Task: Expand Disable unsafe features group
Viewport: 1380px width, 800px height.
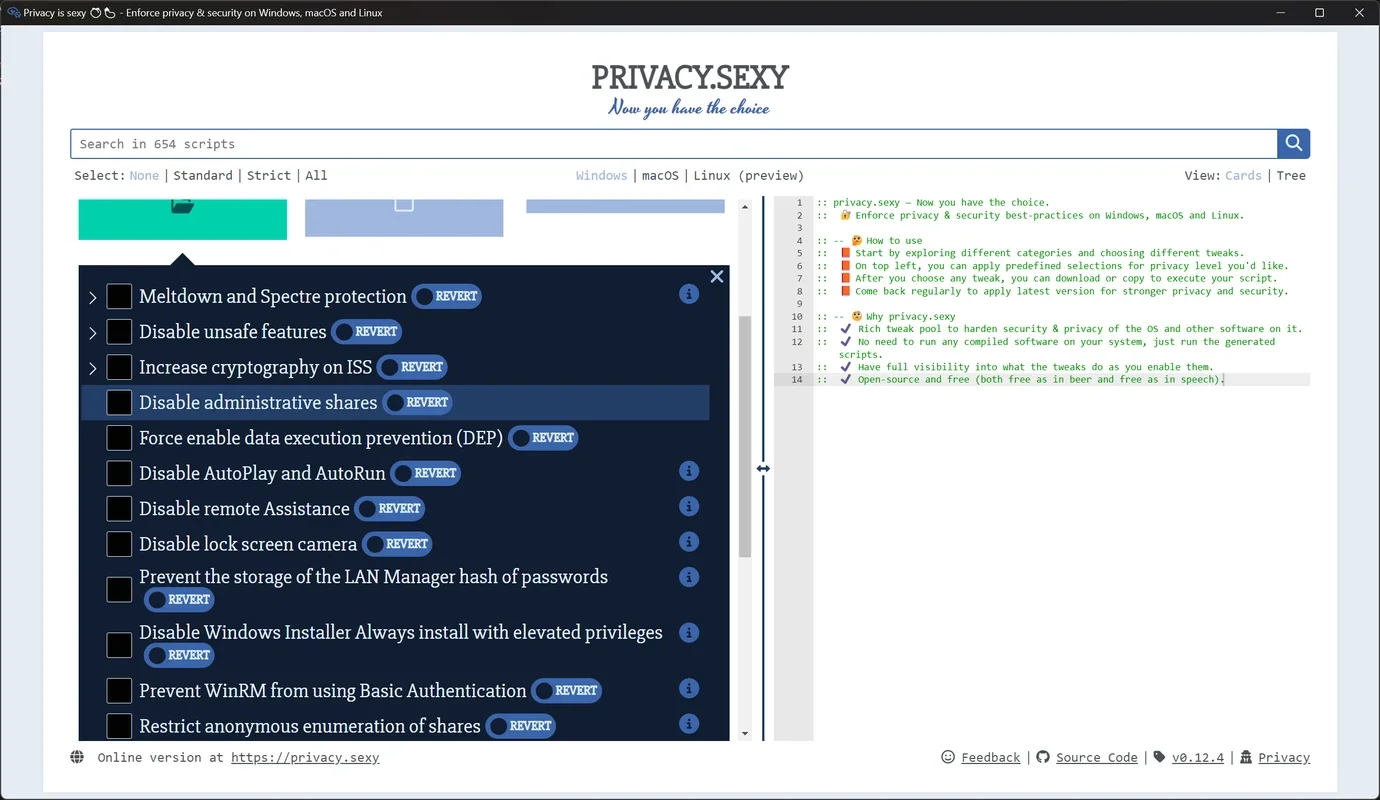Action: pos(93,332)
